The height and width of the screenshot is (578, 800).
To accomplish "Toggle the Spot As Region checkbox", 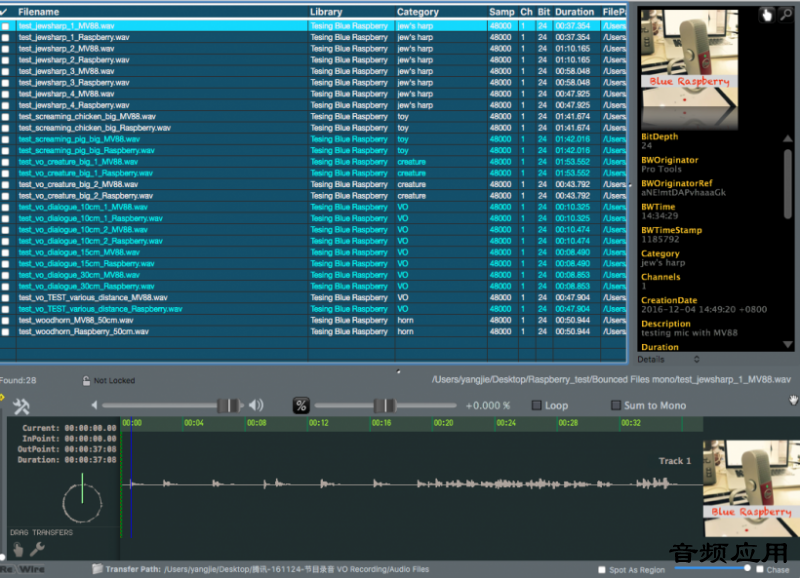I will [602, 570].
